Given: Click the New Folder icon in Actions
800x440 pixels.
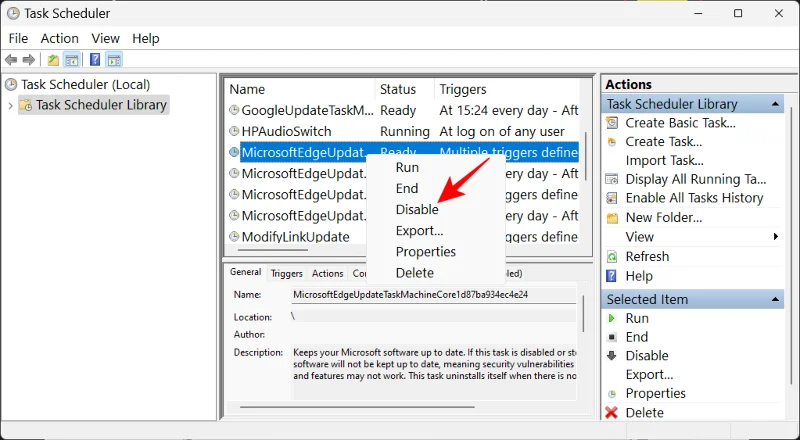Looking at the screenshot, I should (x=612, y=218).
